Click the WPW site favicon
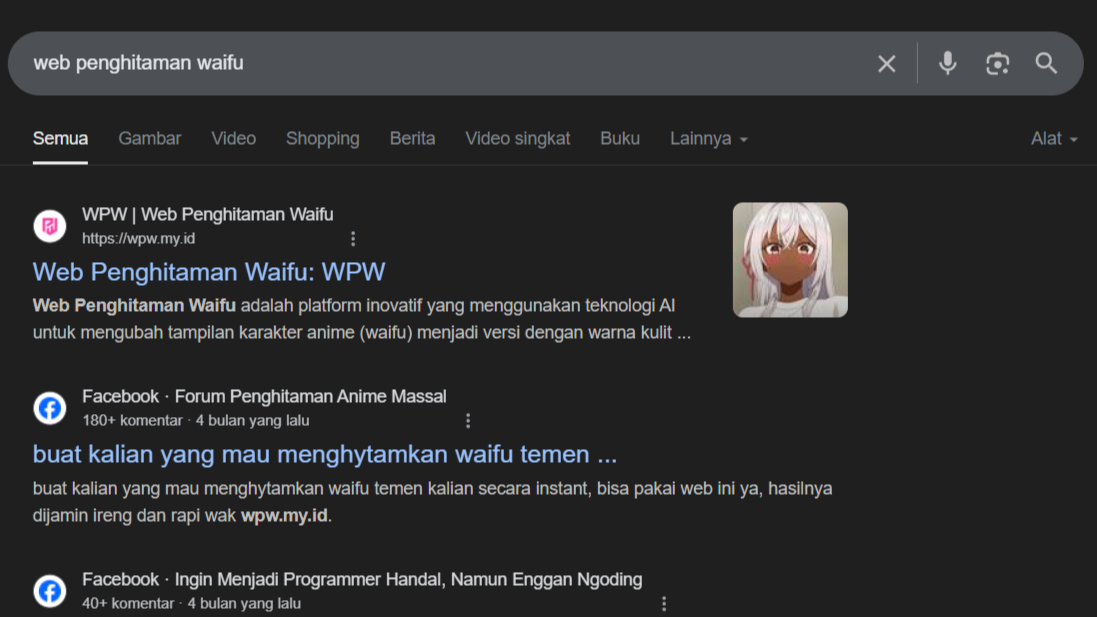 tap(50, 225)
